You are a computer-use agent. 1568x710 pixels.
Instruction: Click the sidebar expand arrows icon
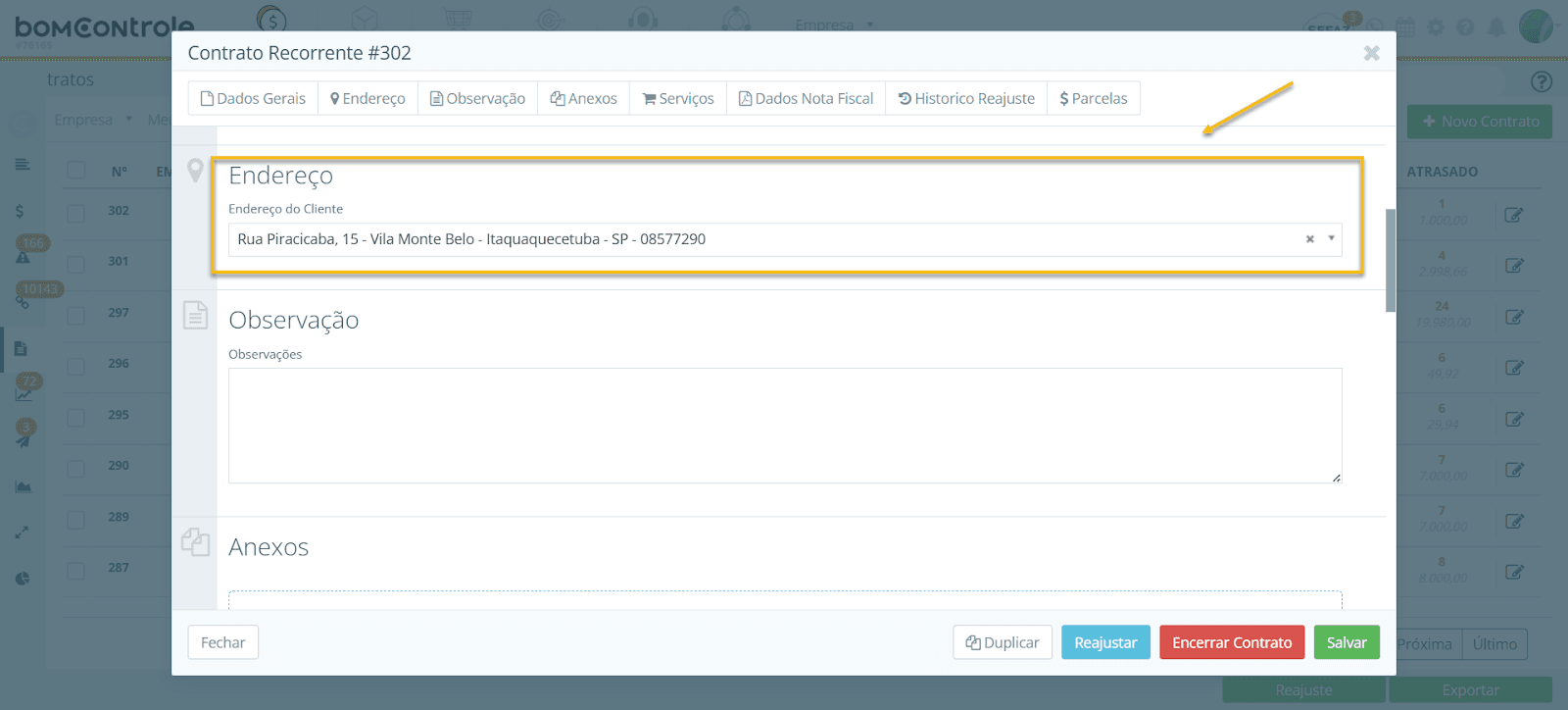click(x=23, y=532)
